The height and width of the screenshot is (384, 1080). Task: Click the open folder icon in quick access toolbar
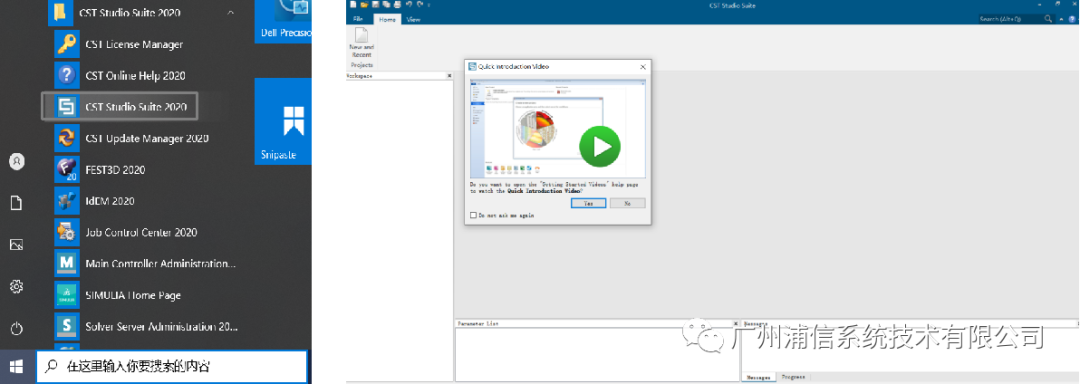pyautogui.click(x=363, y=4)
